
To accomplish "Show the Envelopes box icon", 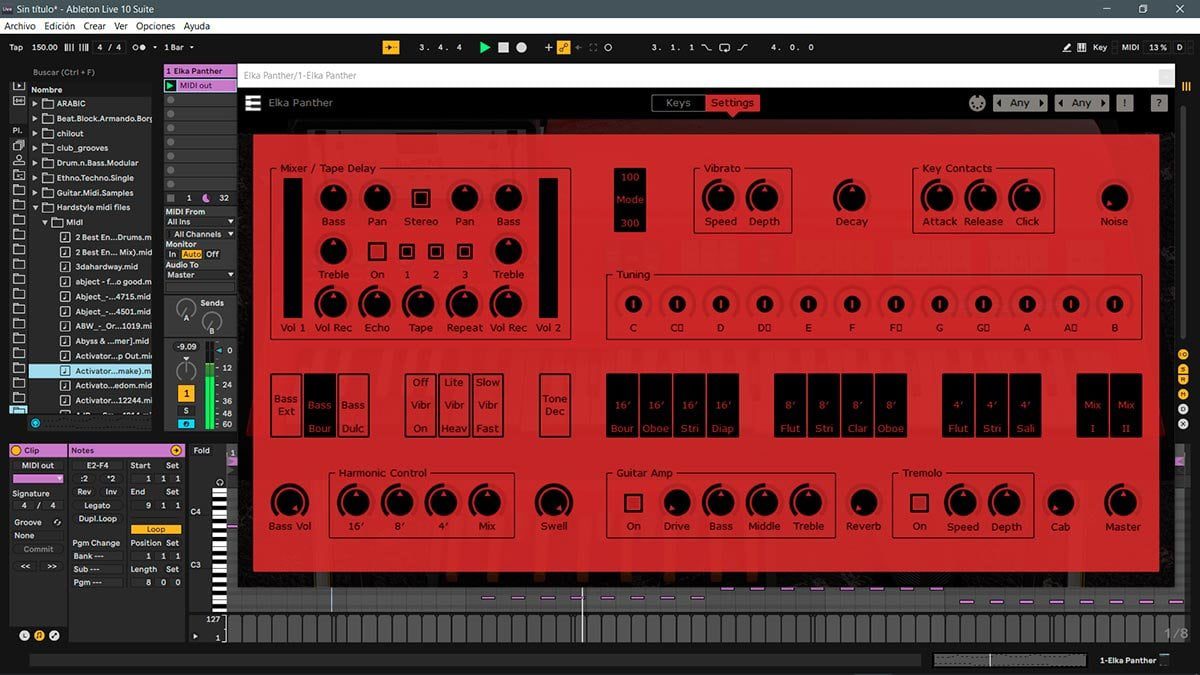I will click(x=54, y=635).
